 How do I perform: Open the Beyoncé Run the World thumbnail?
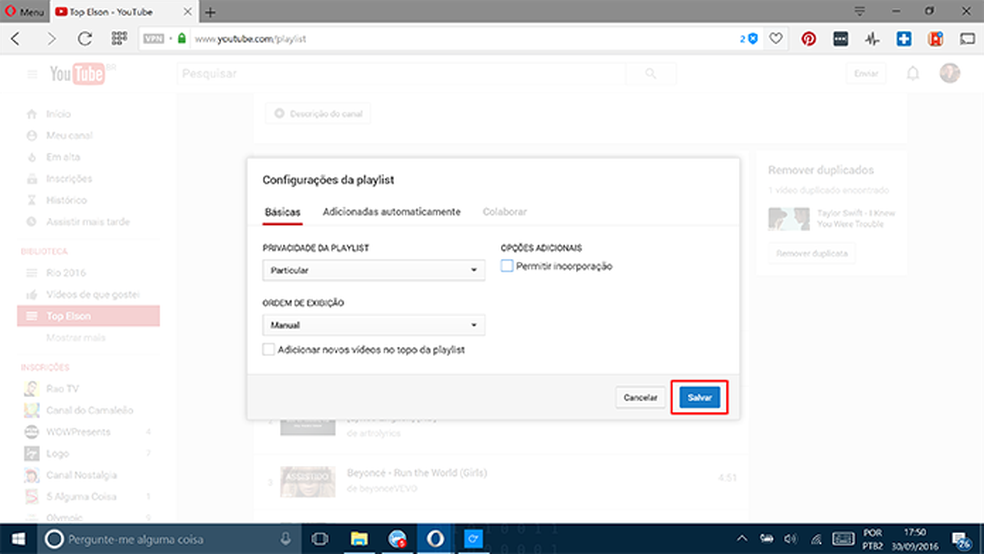point(308,482)
